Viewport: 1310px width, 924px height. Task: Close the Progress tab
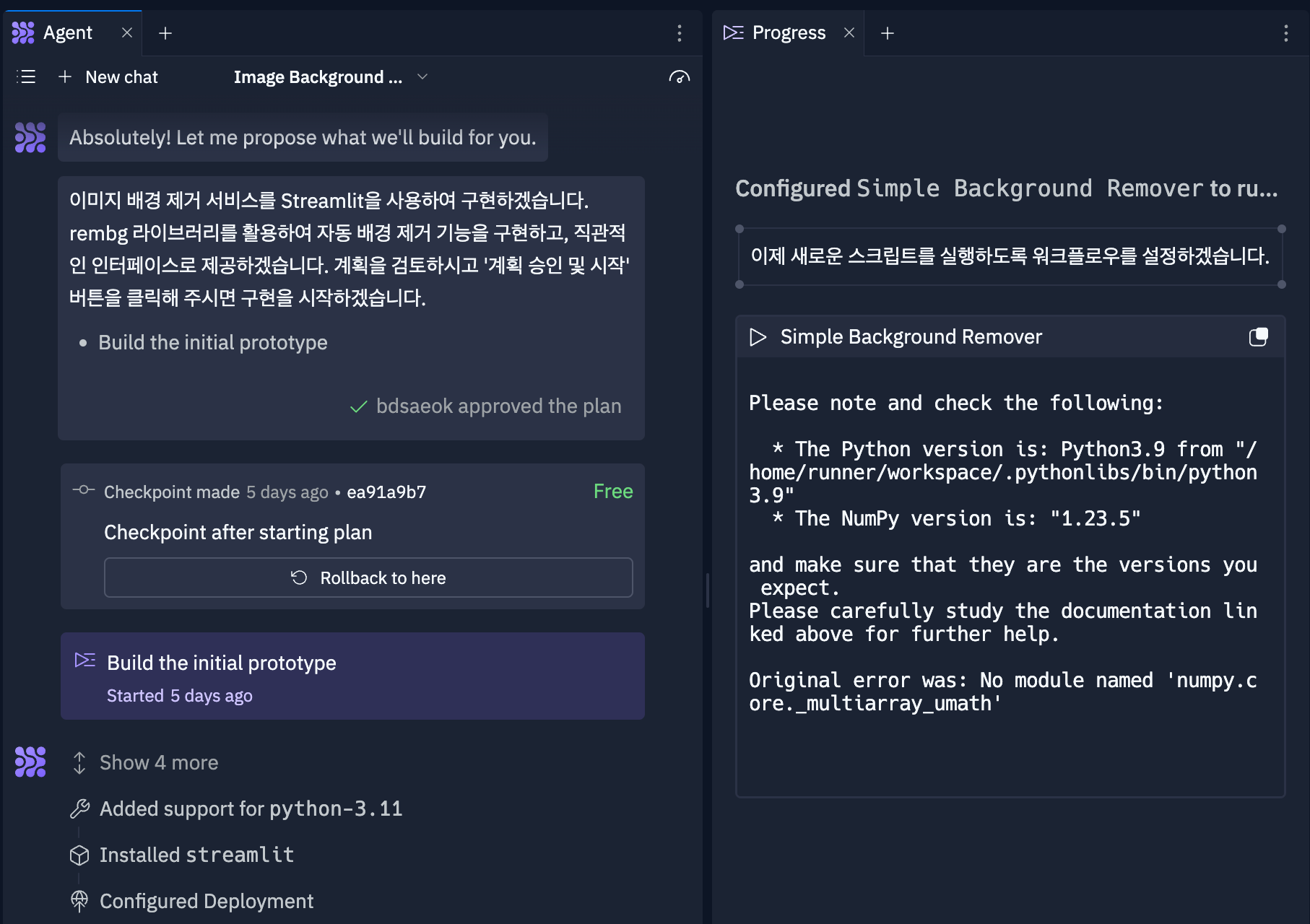[x=848, y=32]
